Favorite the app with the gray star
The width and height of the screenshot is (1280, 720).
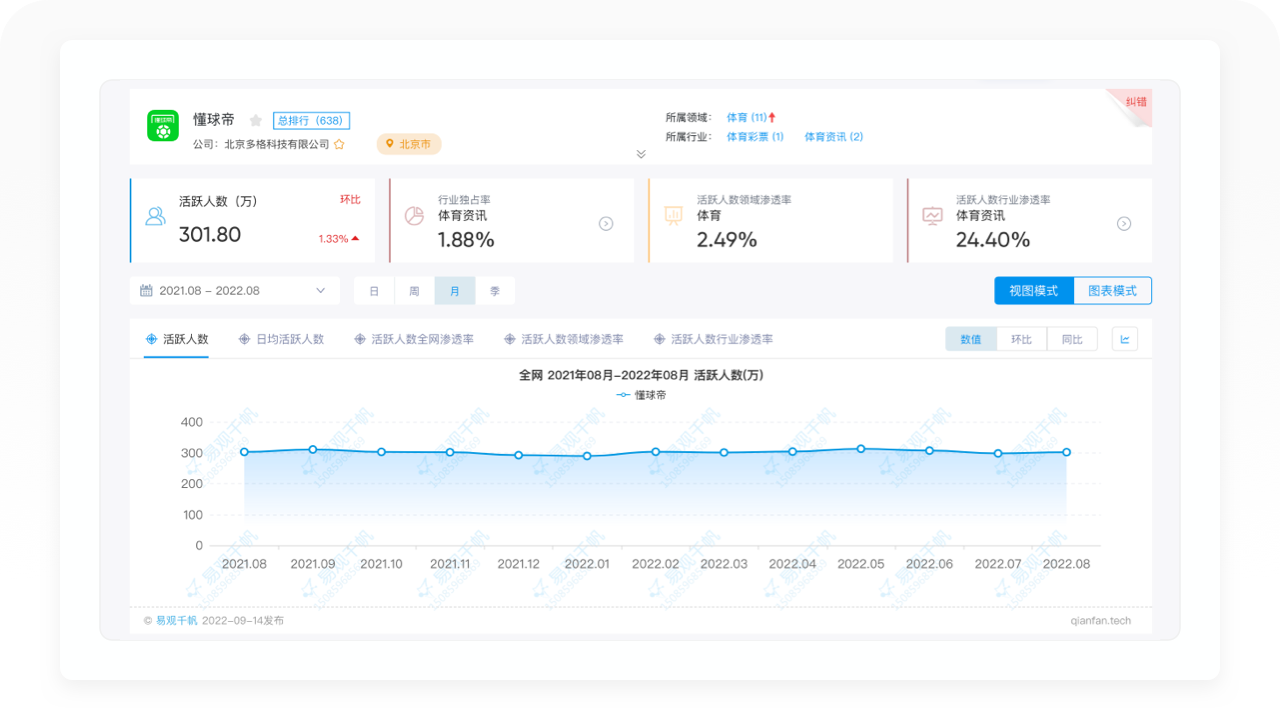tap(256, 120)
